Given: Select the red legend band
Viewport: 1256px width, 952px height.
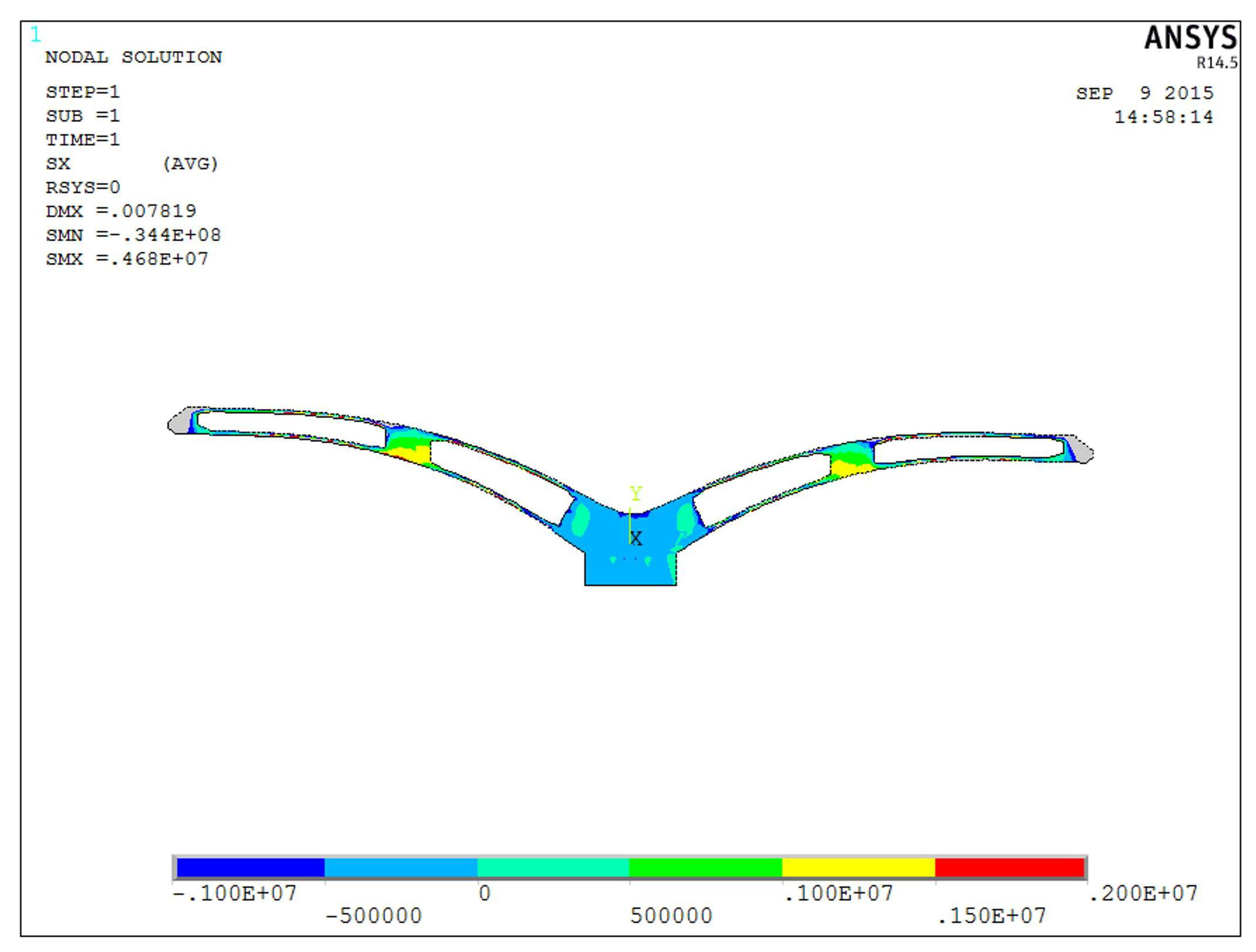Looking at the screenshot, I should coord(1009,867).
